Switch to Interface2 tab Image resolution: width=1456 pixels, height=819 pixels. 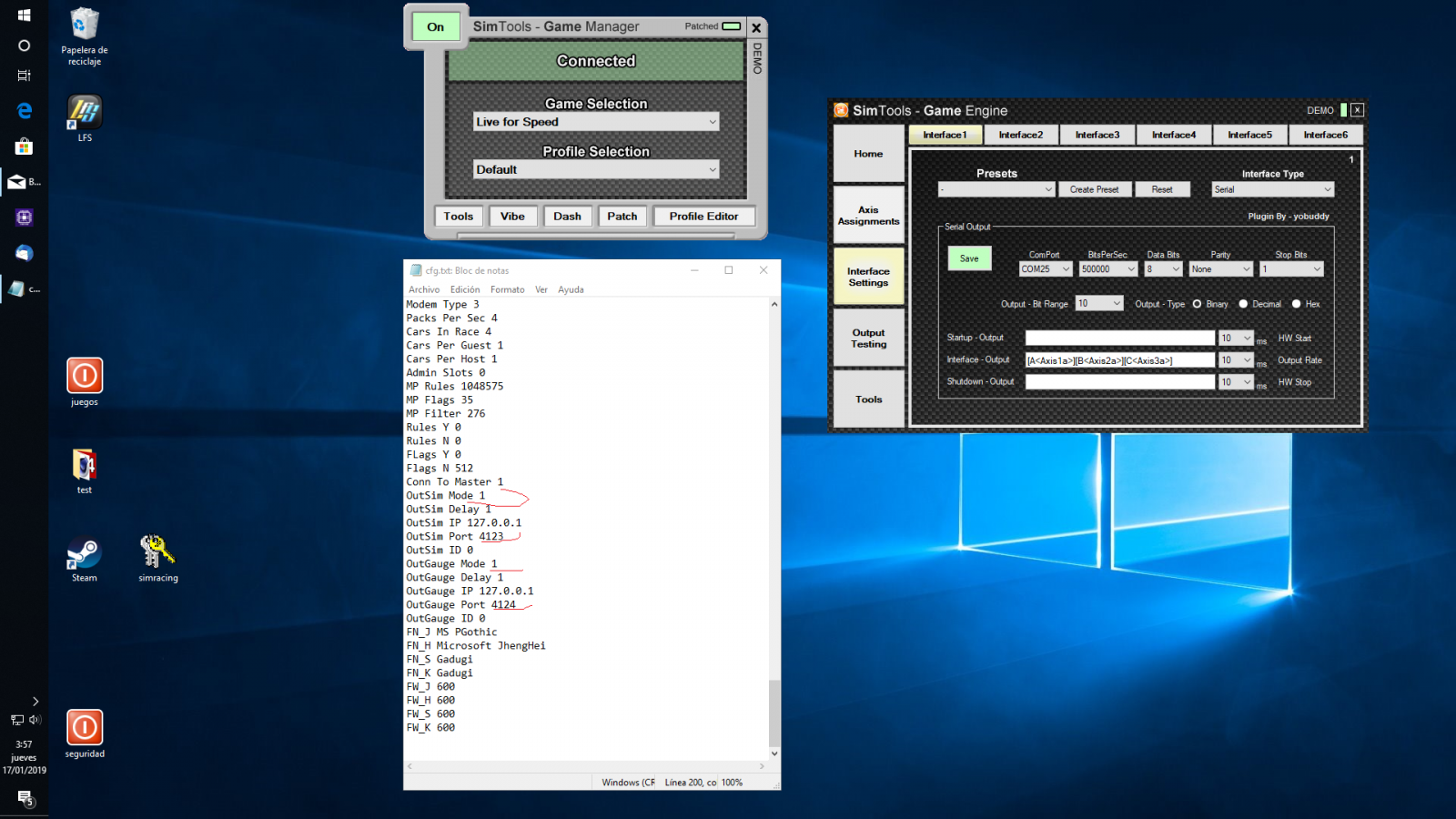(1021, 135)
